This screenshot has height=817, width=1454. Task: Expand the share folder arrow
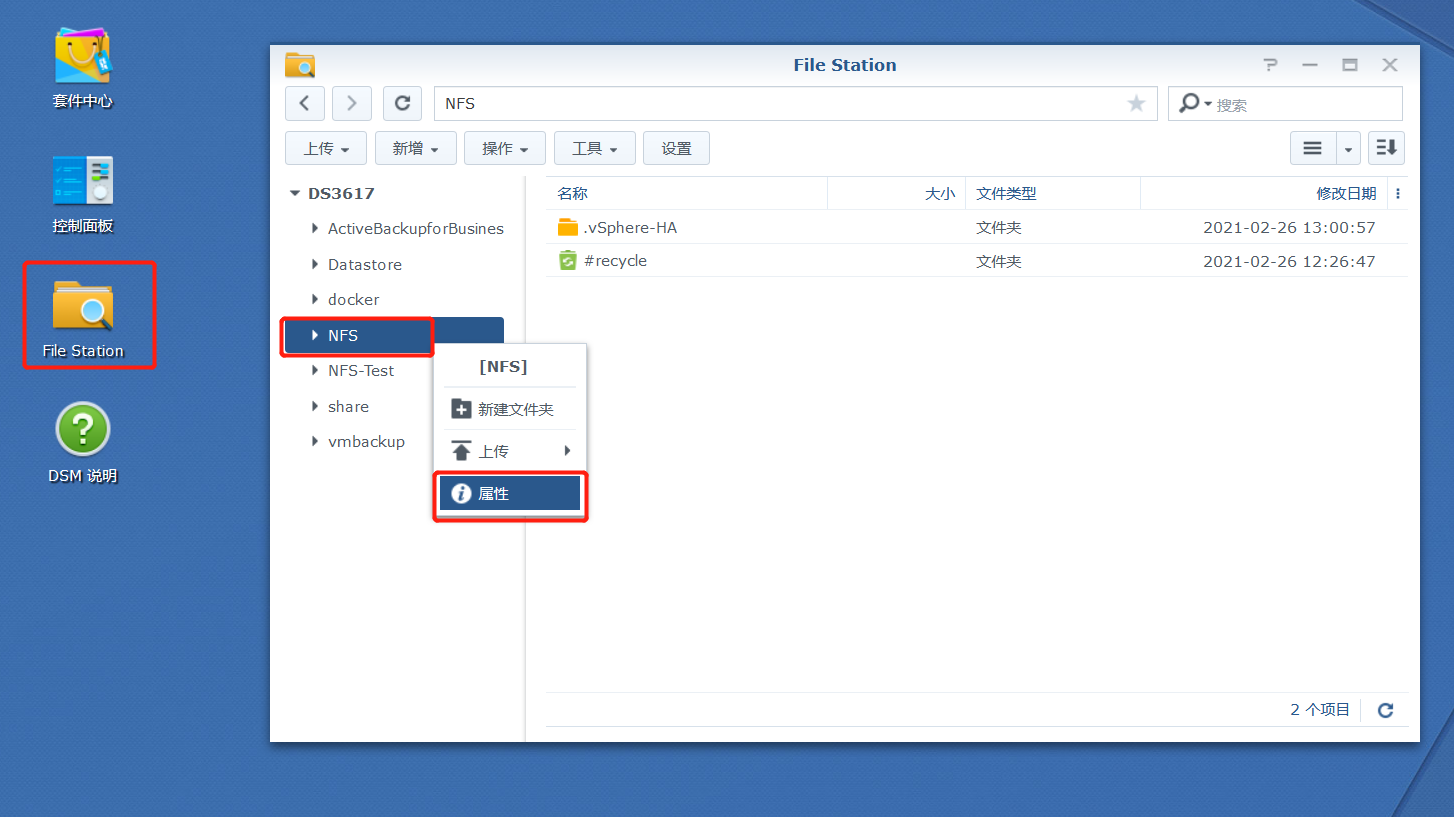click(x=315, y=407)
